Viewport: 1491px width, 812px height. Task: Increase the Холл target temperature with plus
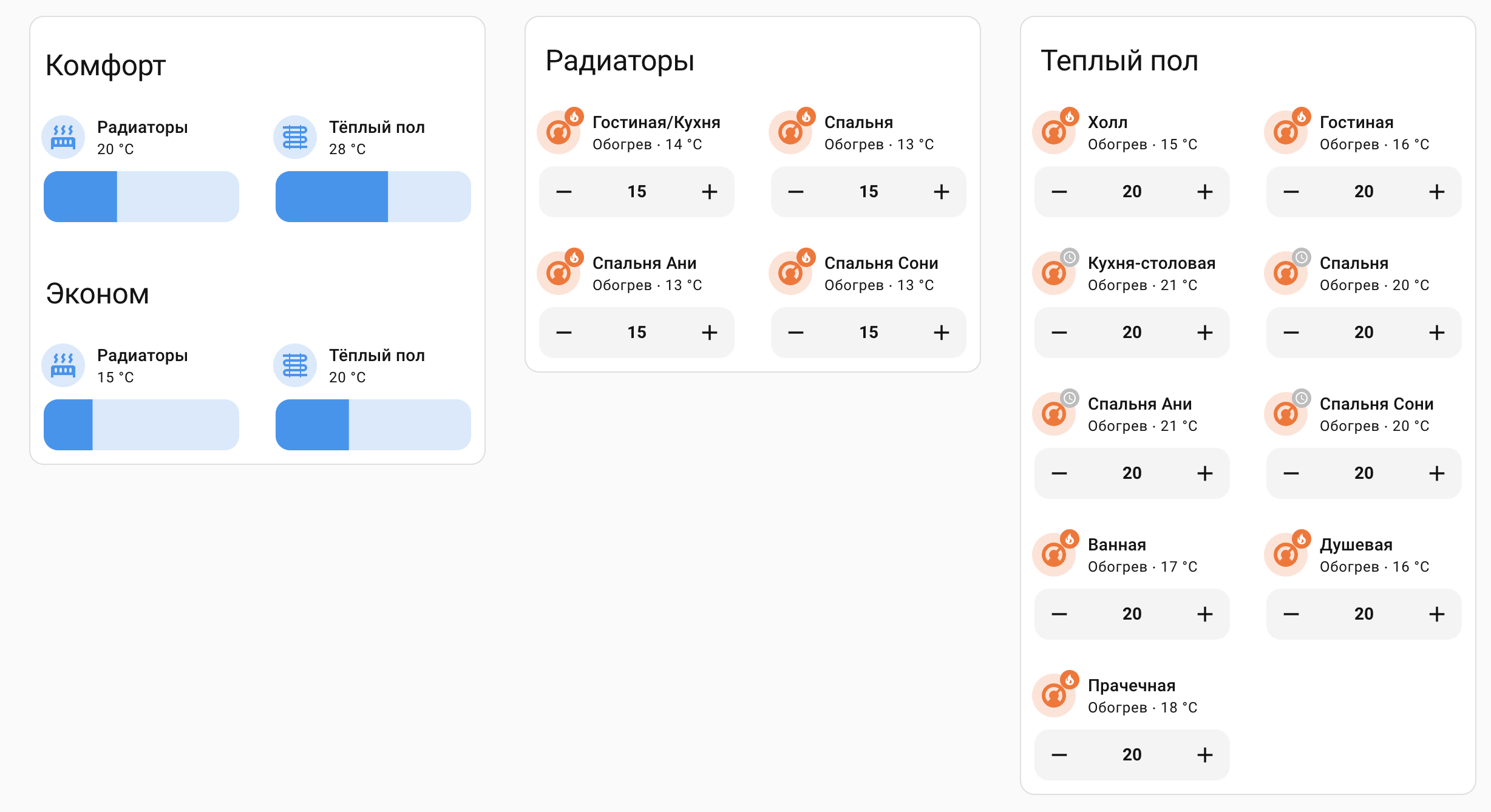[1205, 191]
